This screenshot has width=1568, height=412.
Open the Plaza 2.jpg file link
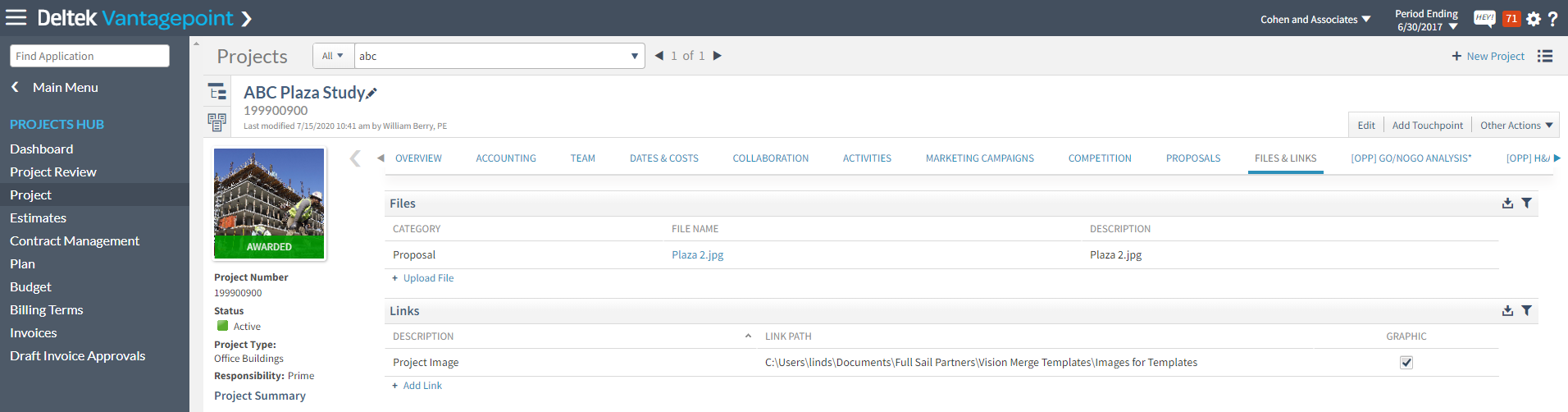point(697,255)
